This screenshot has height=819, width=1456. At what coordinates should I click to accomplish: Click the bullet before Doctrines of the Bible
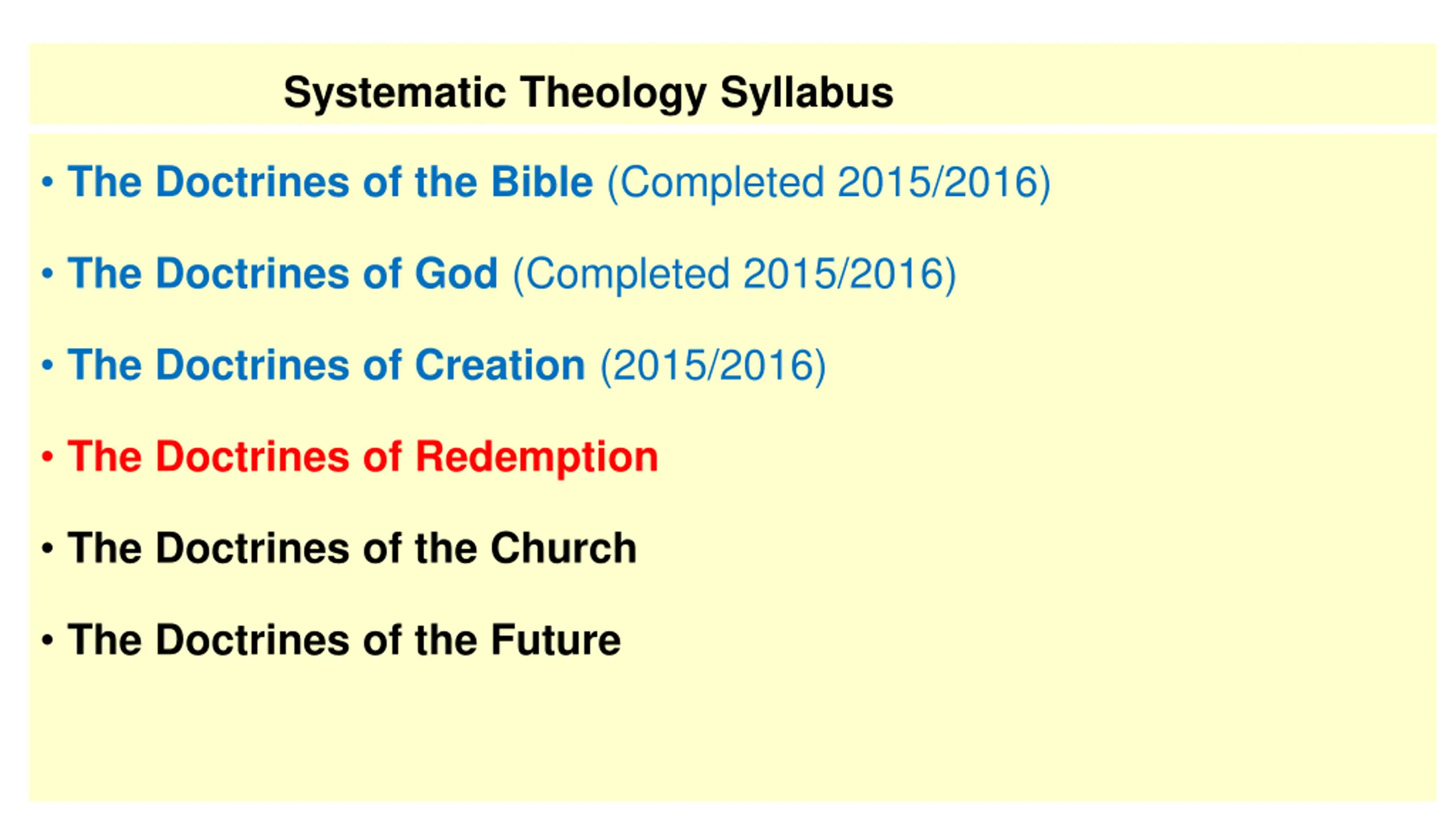coord(48,183)
